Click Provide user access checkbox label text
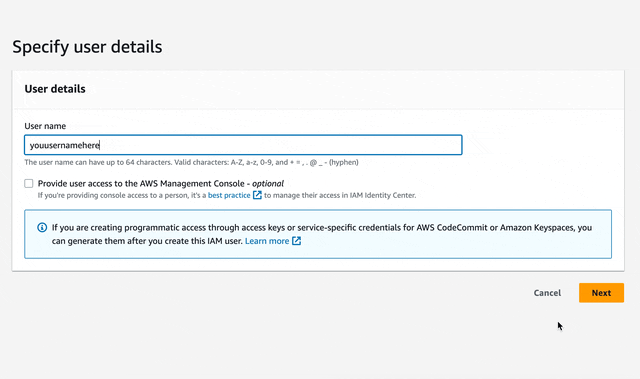 click(x=161, y=184)
